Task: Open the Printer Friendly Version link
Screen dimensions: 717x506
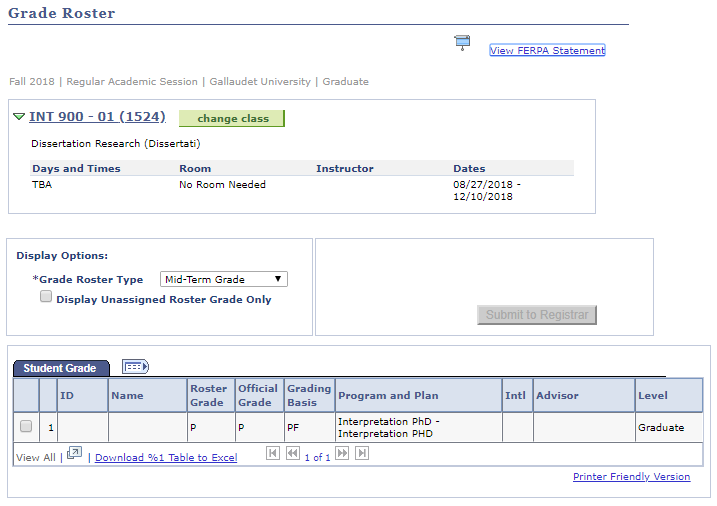Action: pos(631,477)
